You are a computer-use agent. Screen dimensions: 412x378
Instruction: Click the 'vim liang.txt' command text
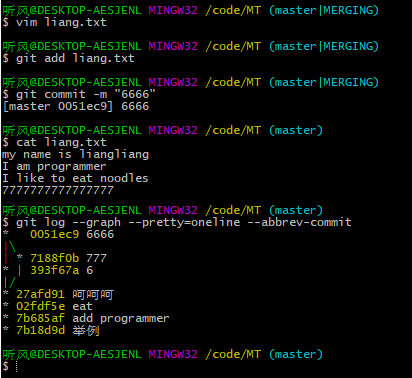[61, 22]
